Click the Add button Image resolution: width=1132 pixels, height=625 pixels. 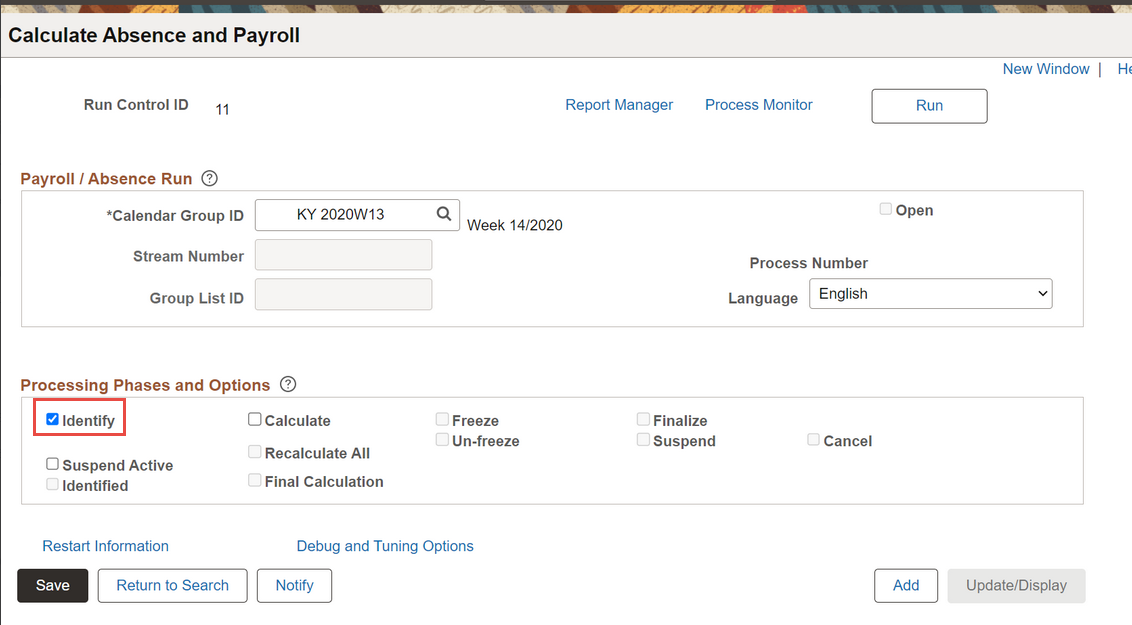pyautogui.click(x=905, y=585)
